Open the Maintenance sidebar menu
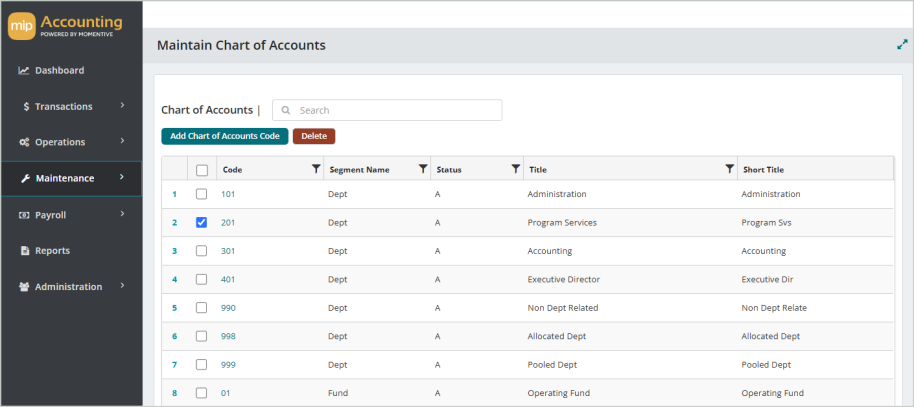This screenshot has width=914, height=407. tap(71, 178)
